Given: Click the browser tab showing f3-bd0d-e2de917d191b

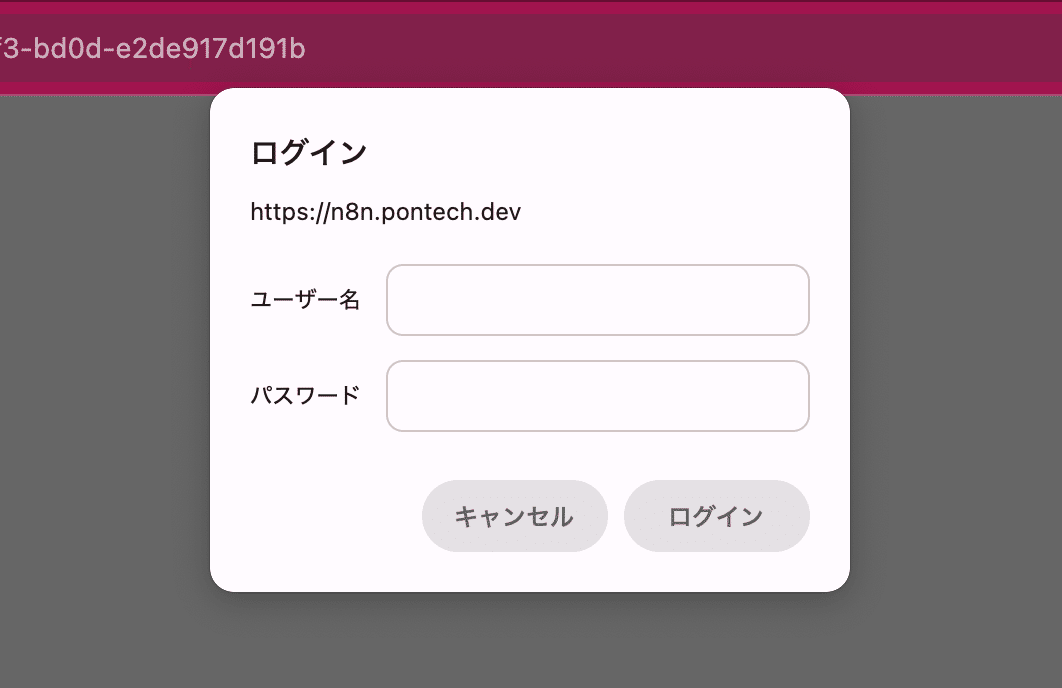Looking at the screenshot, I should click(155, 49).
